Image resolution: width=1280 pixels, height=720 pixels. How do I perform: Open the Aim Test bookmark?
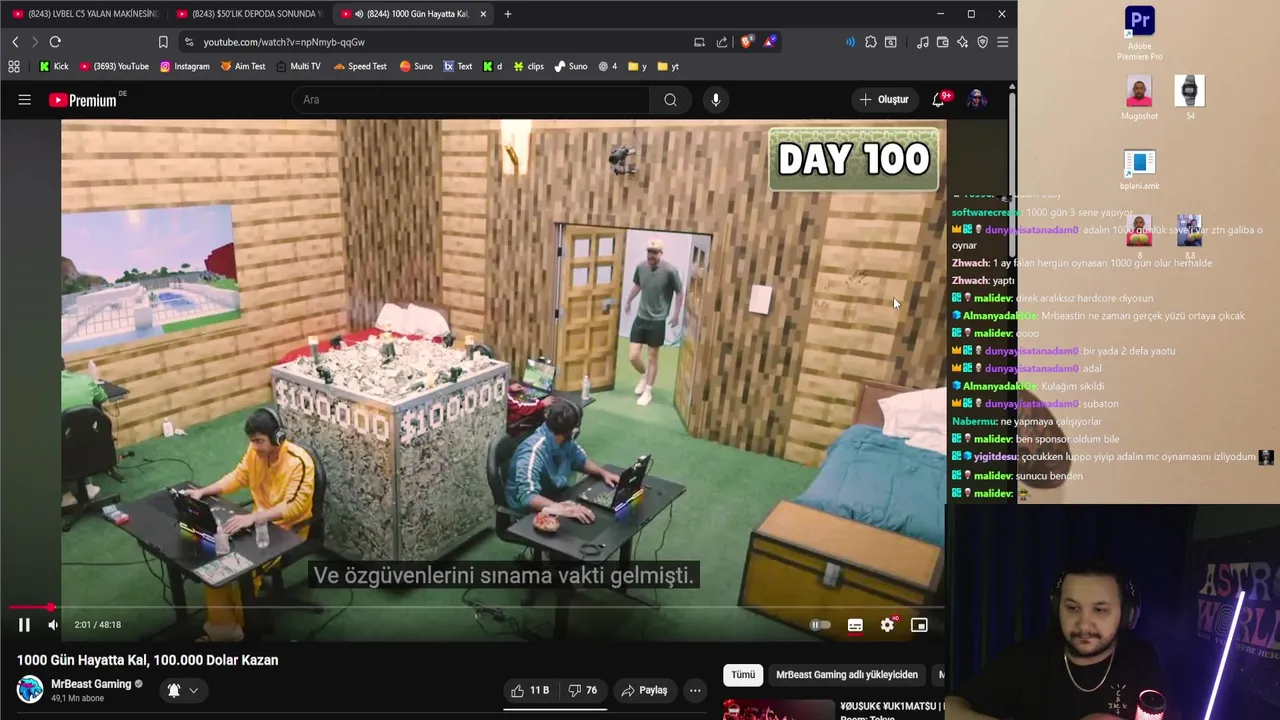pyautogui.click(x=243, y=67)
